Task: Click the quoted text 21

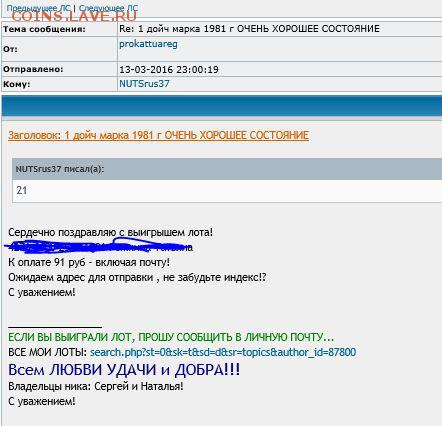Action: (x=22, y=190)
